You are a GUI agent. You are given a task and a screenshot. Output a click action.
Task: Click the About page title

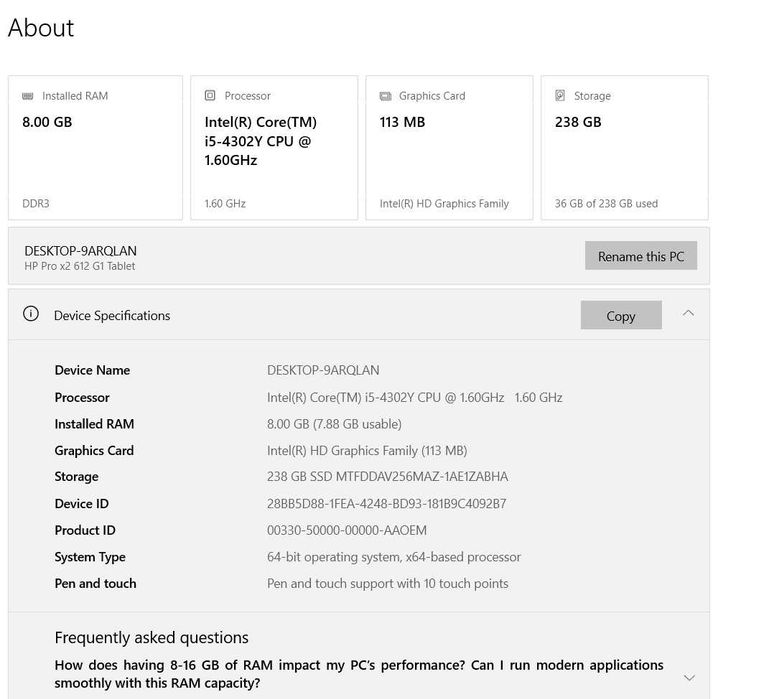(x=41, y=28)
